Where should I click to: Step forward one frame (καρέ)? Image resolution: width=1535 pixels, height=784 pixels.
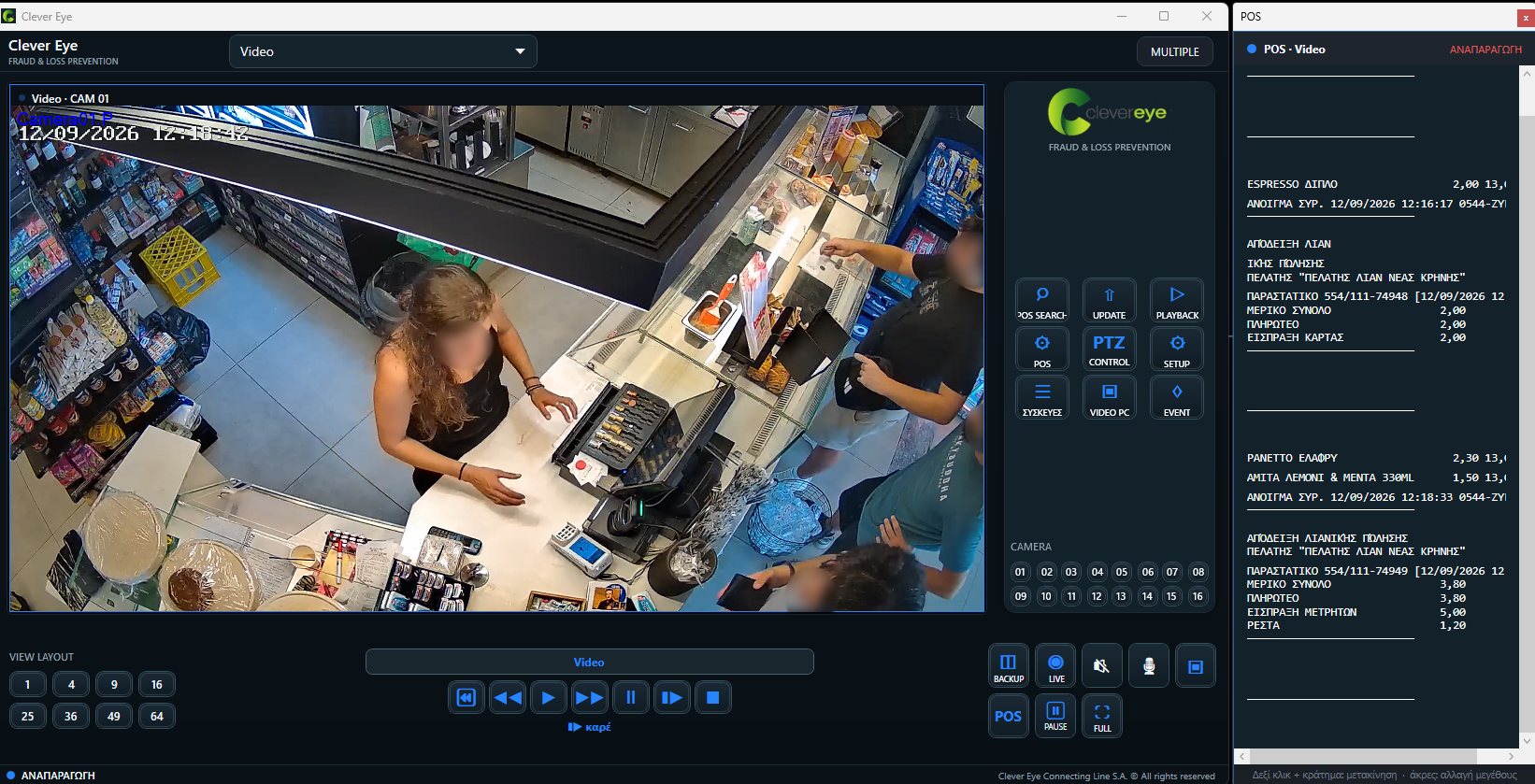click(672, 697)
